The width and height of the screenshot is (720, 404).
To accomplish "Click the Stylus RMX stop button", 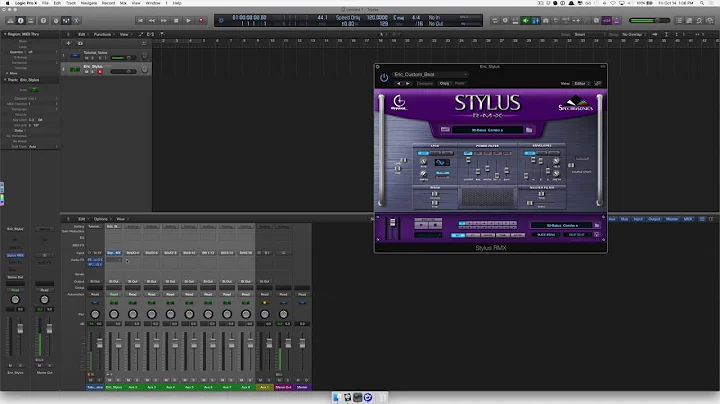I will coord(435,225).
